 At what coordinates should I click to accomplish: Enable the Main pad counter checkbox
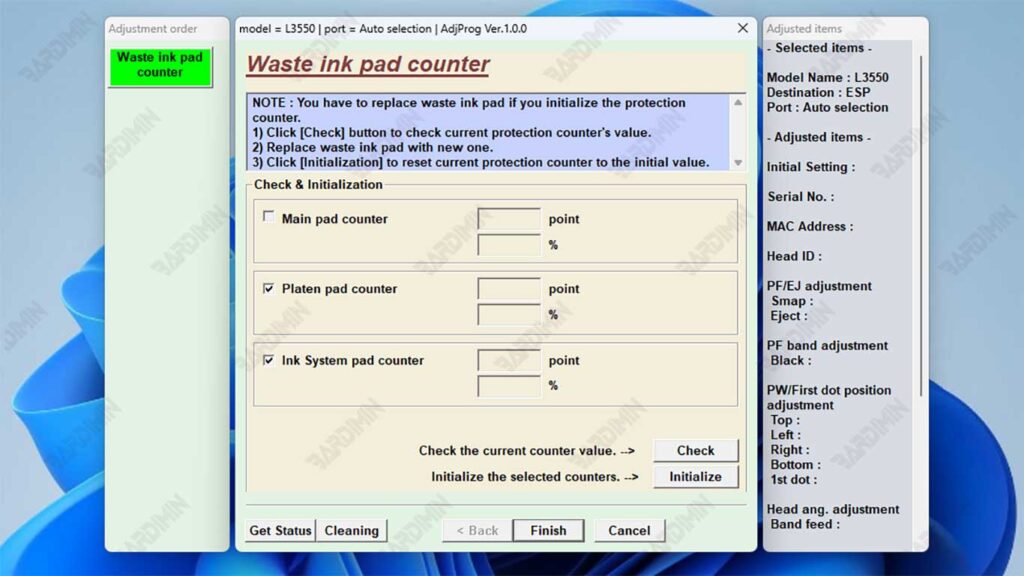(268, 216)
